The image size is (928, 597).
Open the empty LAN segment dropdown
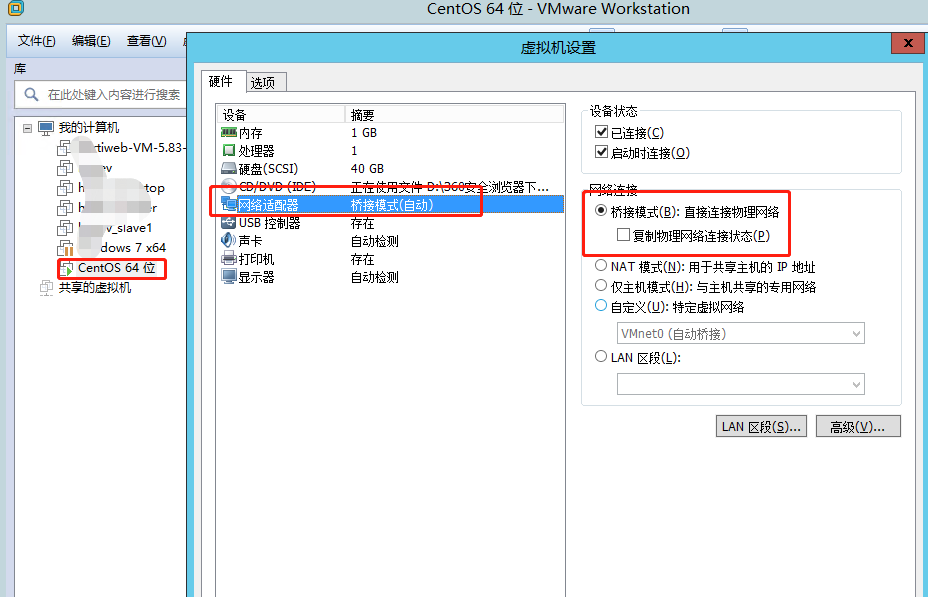(740, 384)
